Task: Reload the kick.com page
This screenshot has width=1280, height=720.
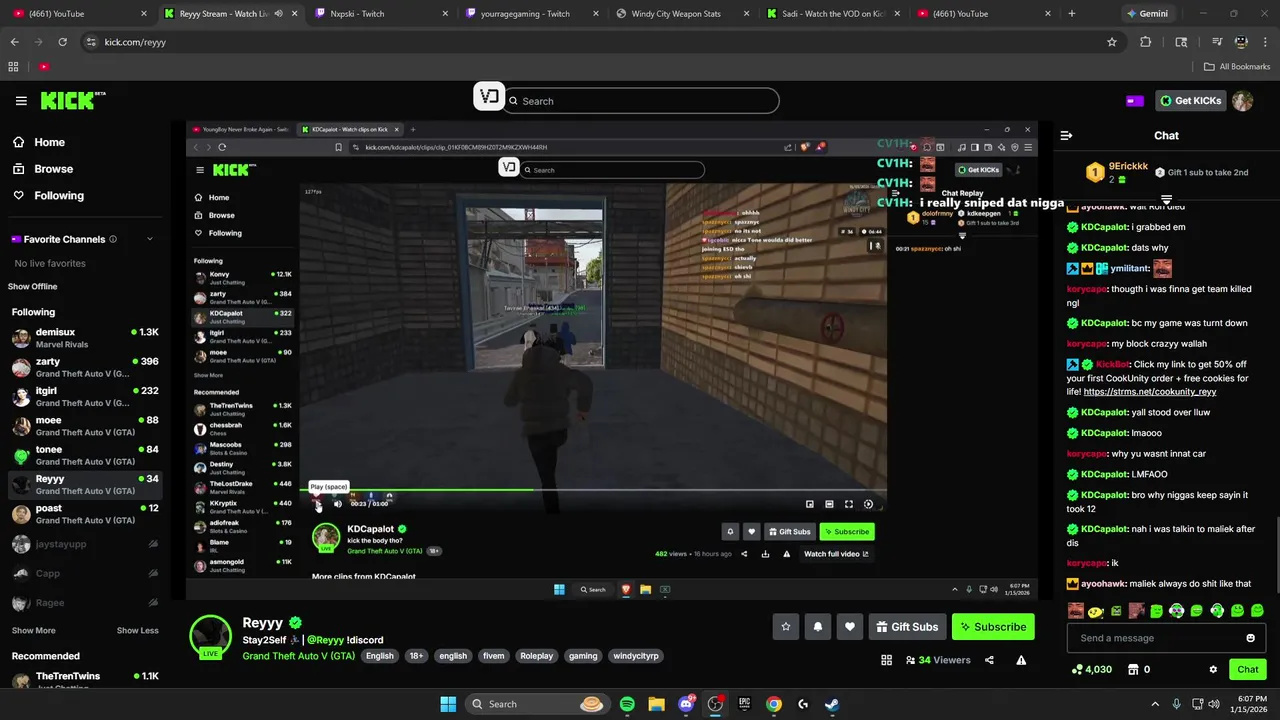Action: coord(62,42)
